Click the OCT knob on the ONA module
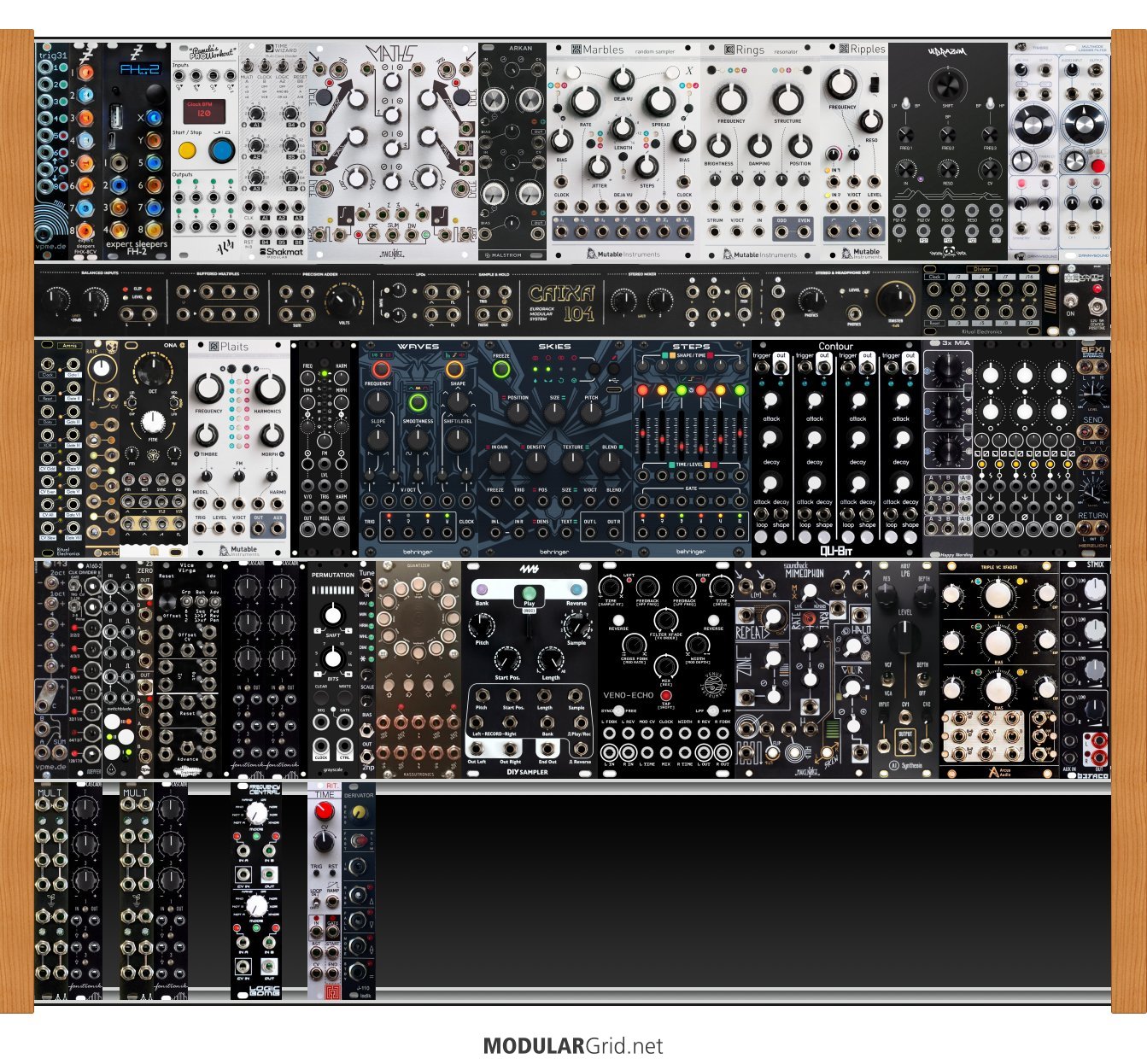This screenshot has height=1064, width=1147. (x=152, y=371)
